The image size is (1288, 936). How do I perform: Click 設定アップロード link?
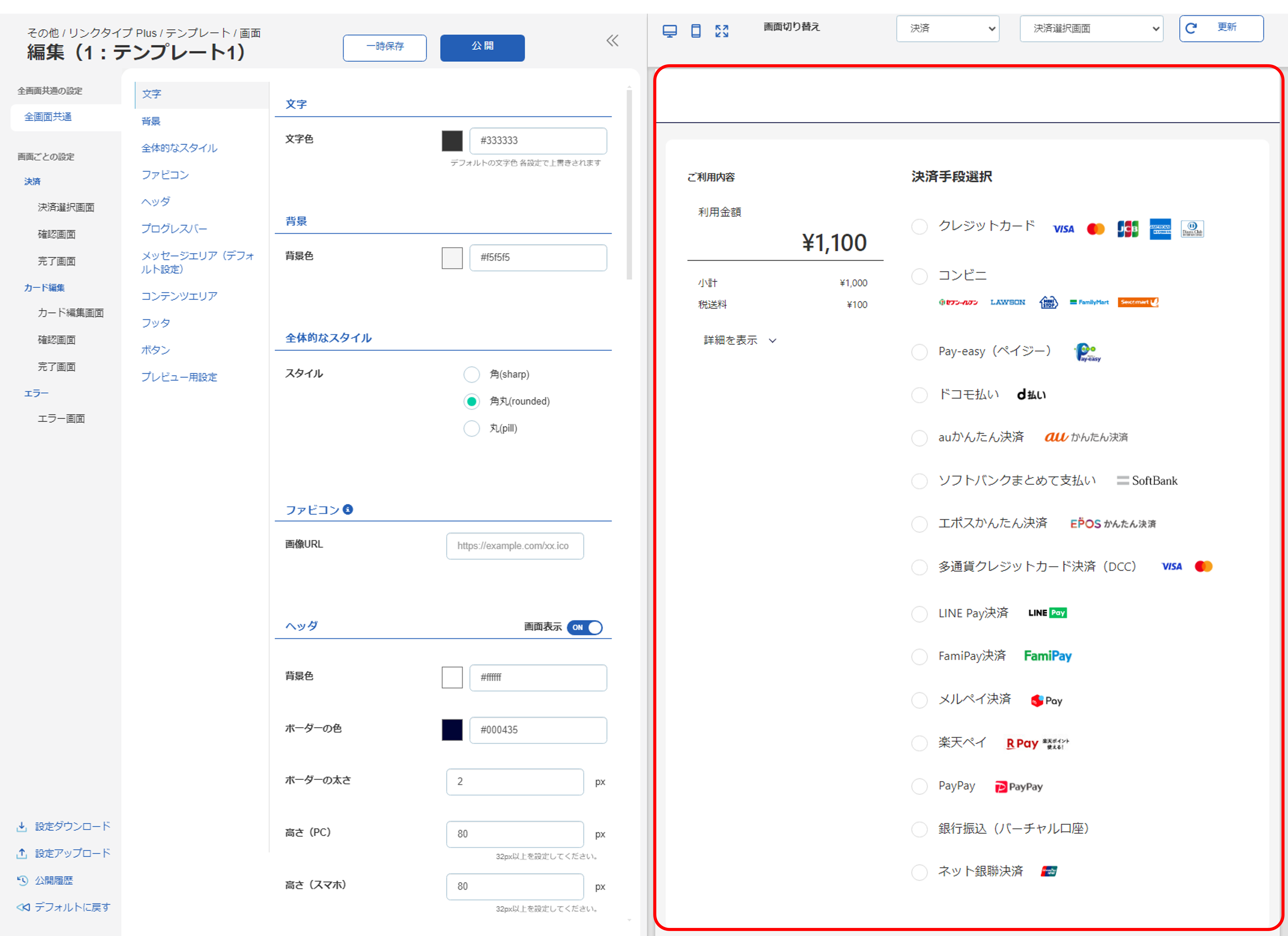(x=64, y=853)
